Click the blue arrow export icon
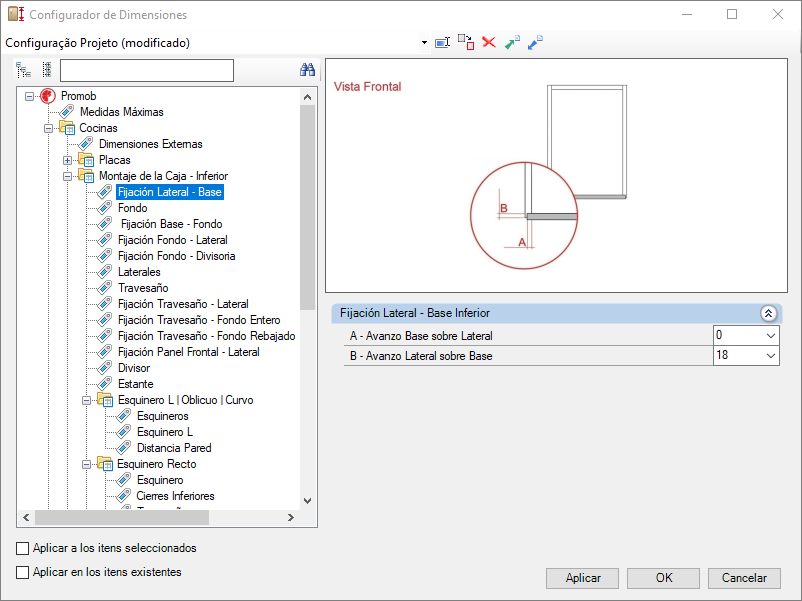Screen dimensions: 802x601 click(x=535, y=43)
